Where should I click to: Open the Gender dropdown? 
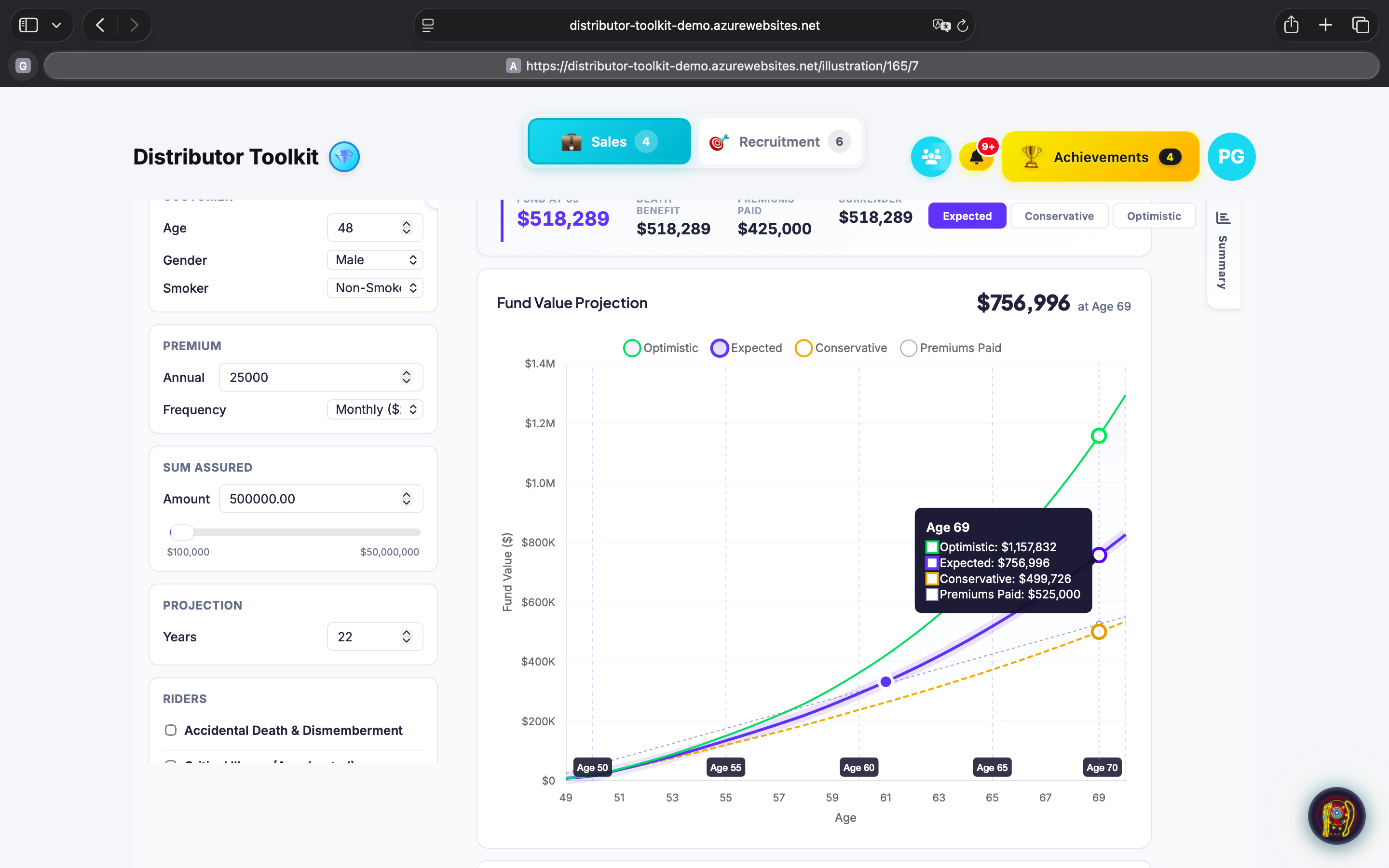coord(375,259)
